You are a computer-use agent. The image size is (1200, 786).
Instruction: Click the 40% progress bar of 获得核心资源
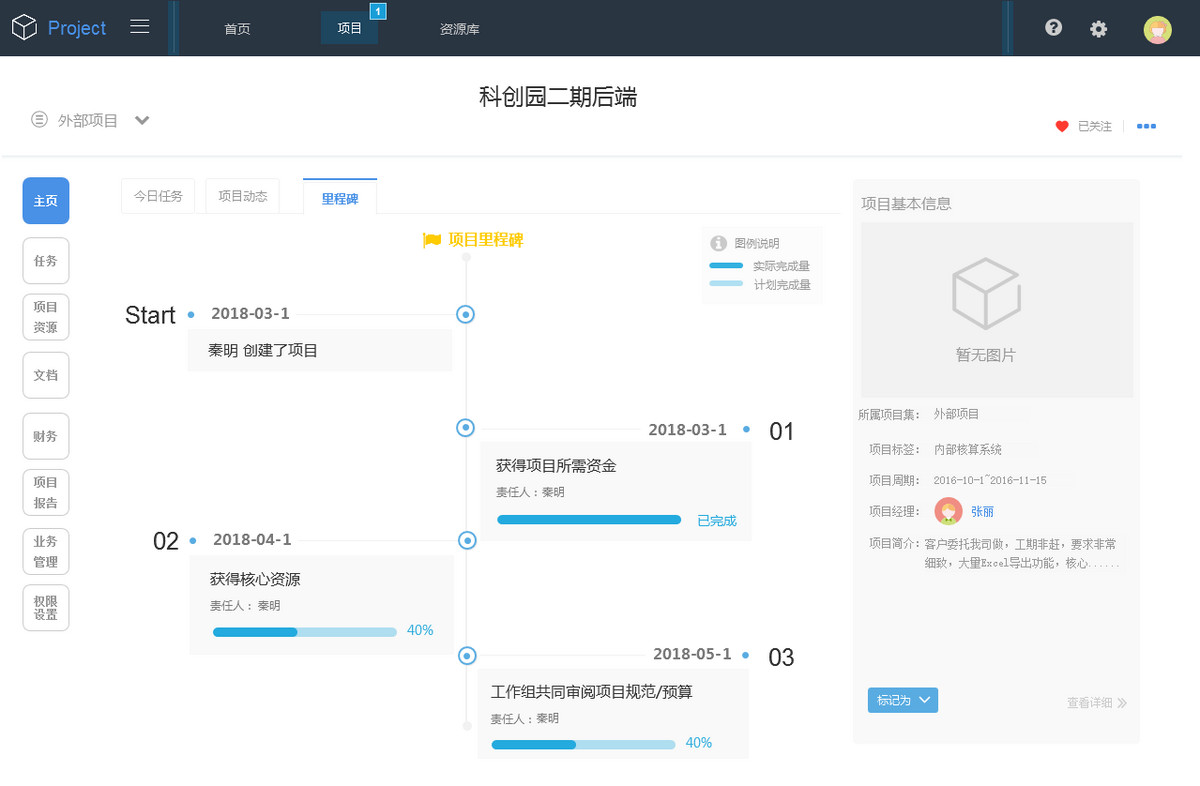pos(303,631)
